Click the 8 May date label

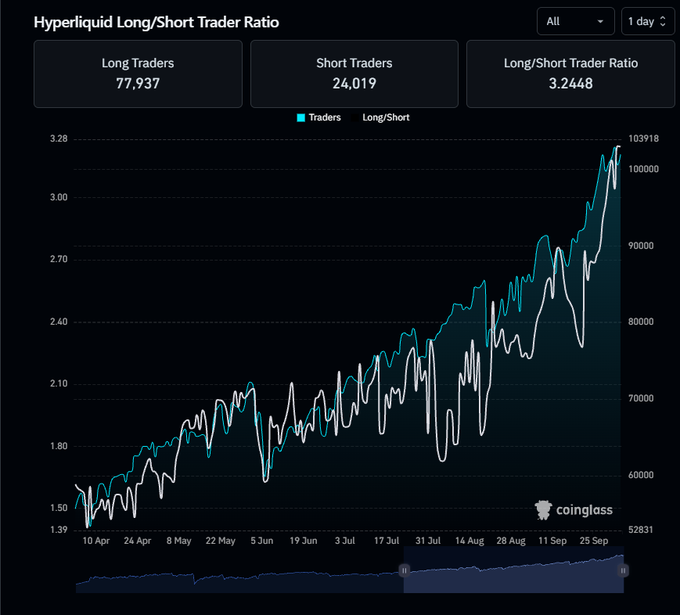tap(179, 541)
